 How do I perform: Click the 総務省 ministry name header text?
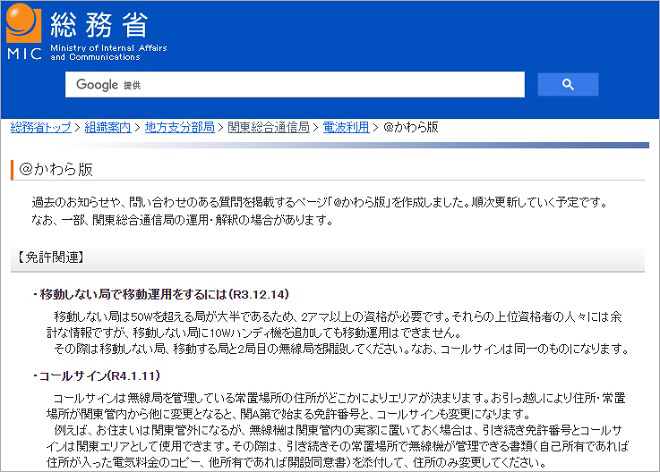tap(99, 24)
